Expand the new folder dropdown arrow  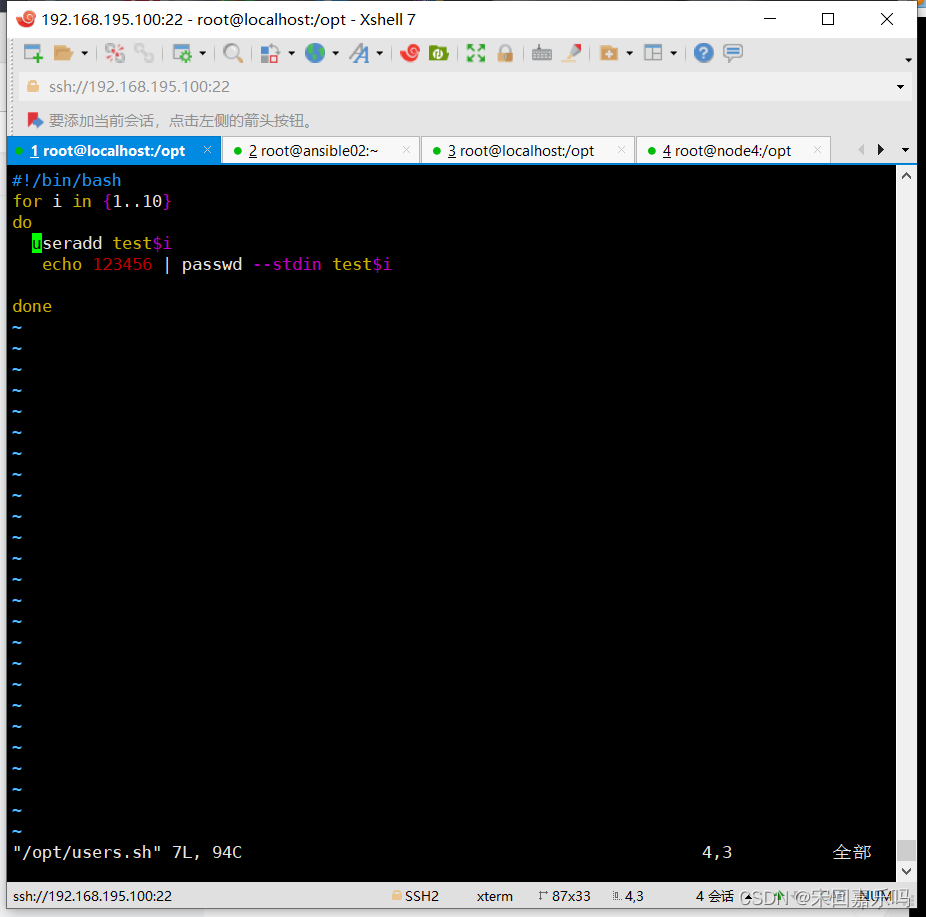630,54
